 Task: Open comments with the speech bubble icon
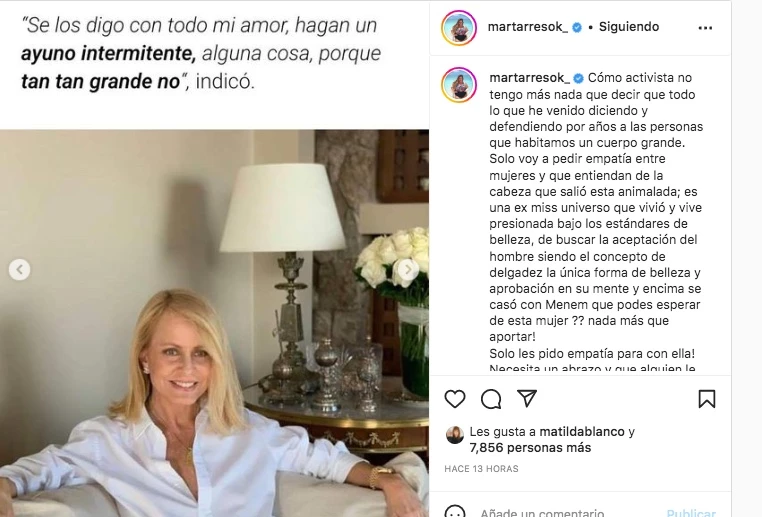(491, 399)
